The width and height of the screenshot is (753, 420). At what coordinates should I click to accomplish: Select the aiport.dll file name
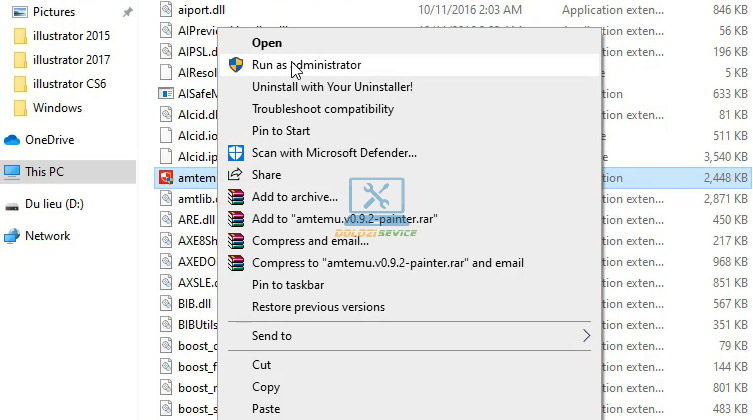coord(201,10)
